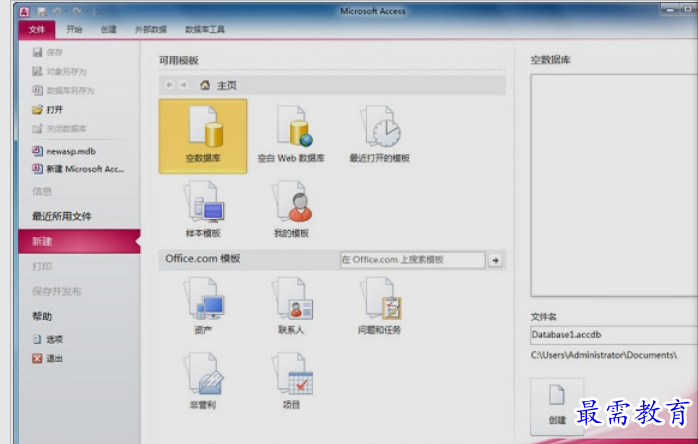Image resolution: width=698 pixels, height=444 pixels.
Task: Start Office.com template search with arrow button
Action: [495, 260]
